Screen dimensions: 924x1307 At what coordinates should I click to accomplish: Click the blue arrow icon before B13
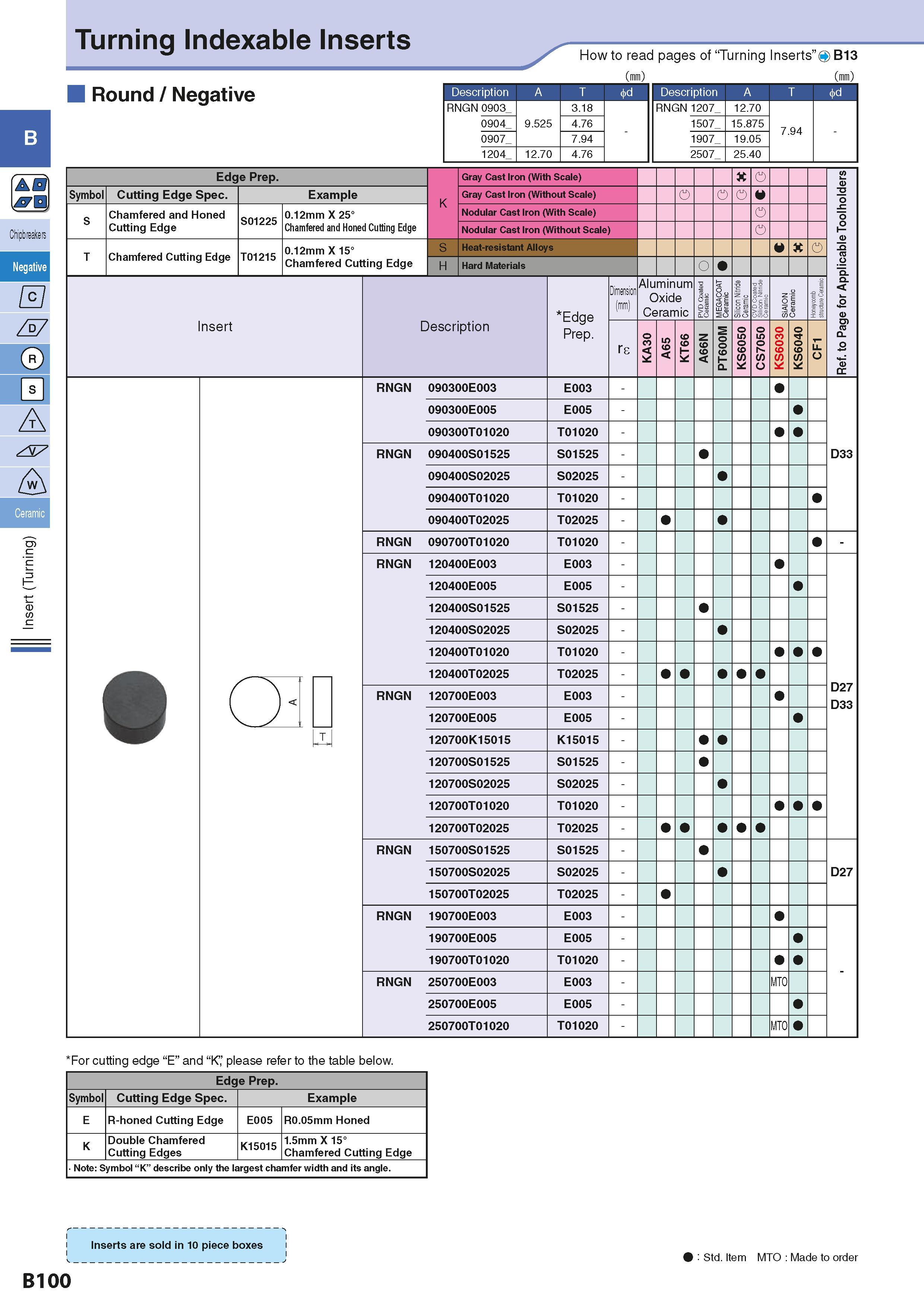(x=824, y=56)
